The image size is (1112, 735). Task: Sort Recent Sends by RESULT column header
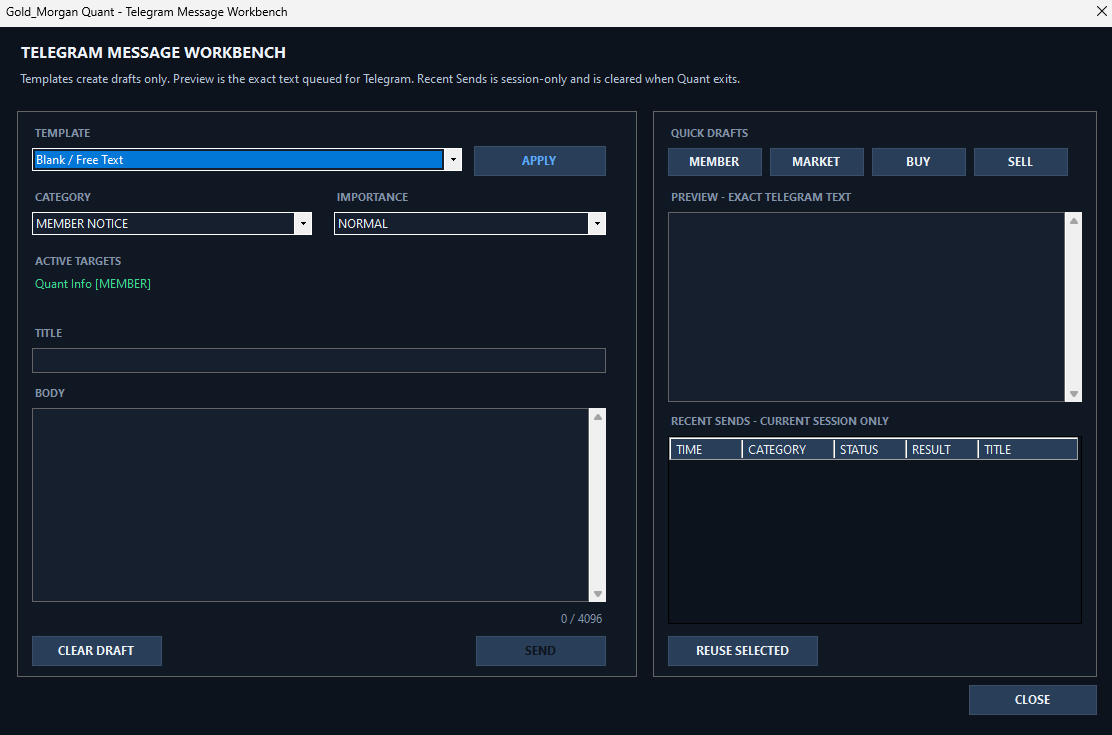pyautogui.click(x=942, y=449)
